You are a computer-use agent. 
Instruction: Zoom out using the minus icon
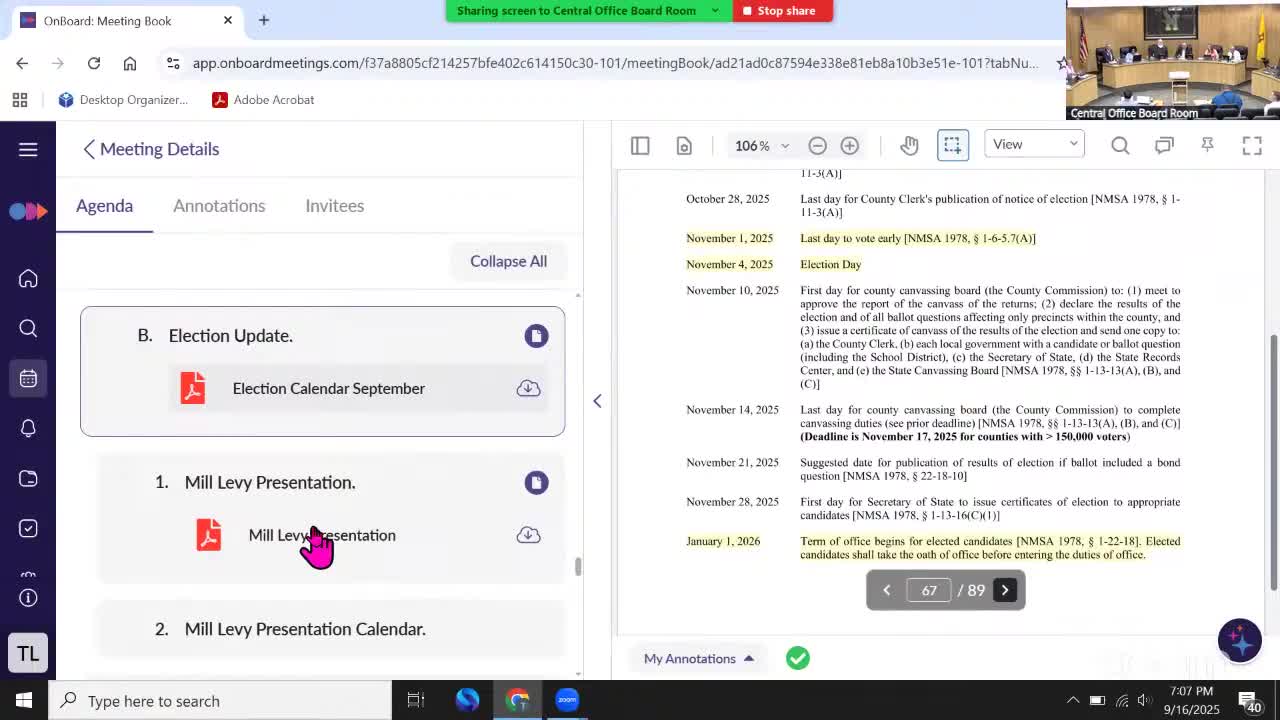pos(817,146)
